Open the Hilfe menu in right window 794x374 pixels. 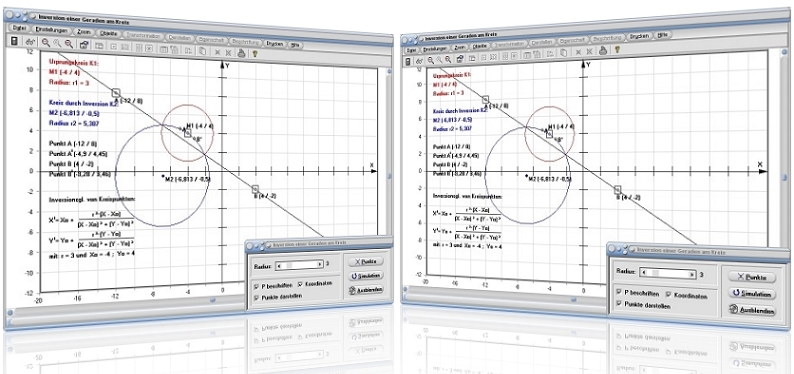coord(662,35)
